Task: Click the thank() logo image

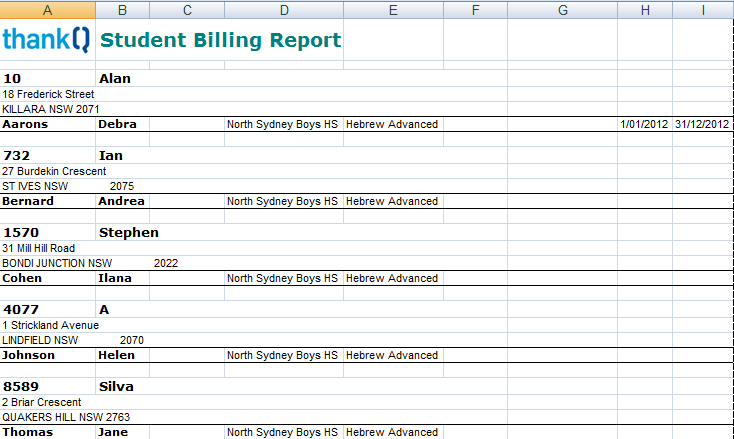Action: pos(46,40)
